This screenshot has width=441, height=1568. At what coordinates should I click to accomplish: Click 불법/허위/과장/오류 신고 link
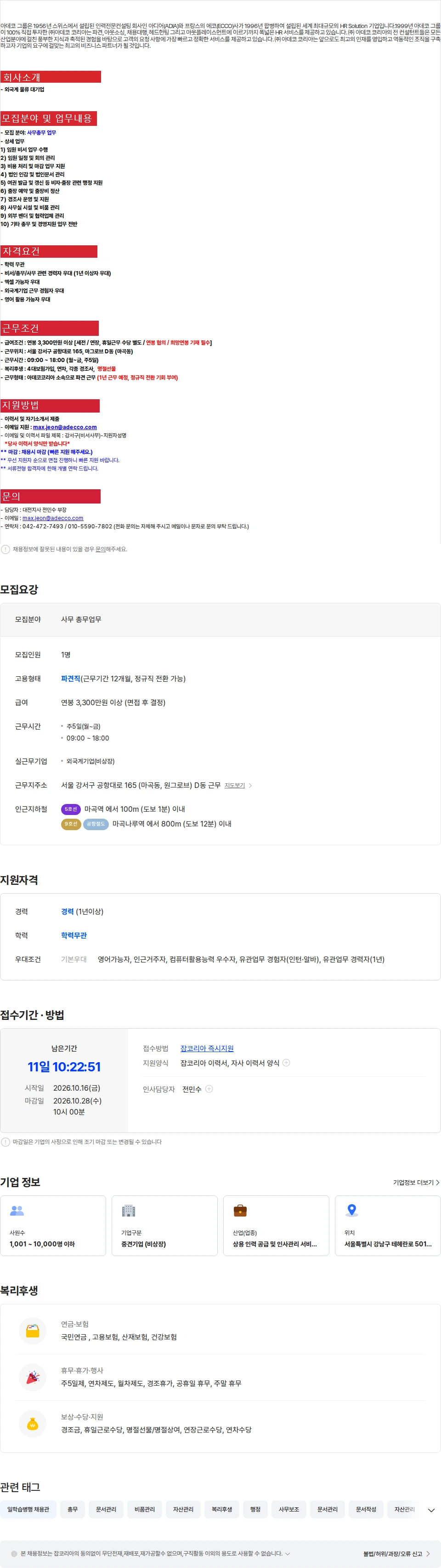[397, 1553]
